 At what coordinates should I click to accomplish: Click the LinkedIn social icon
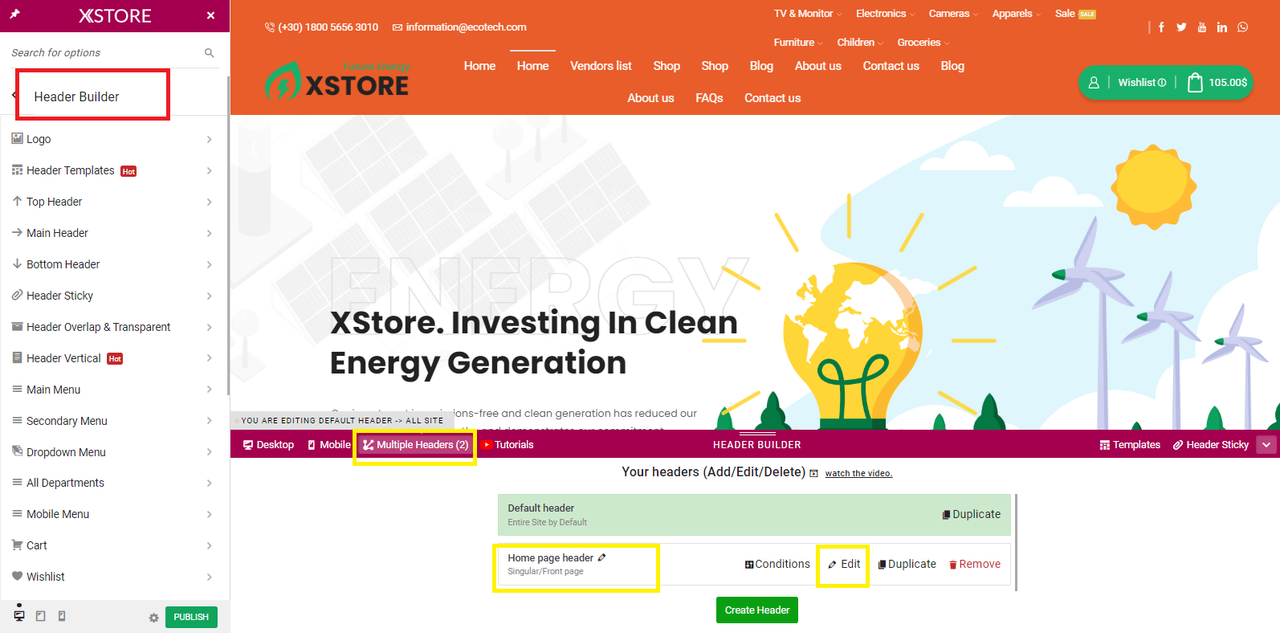click(1222, 27)
